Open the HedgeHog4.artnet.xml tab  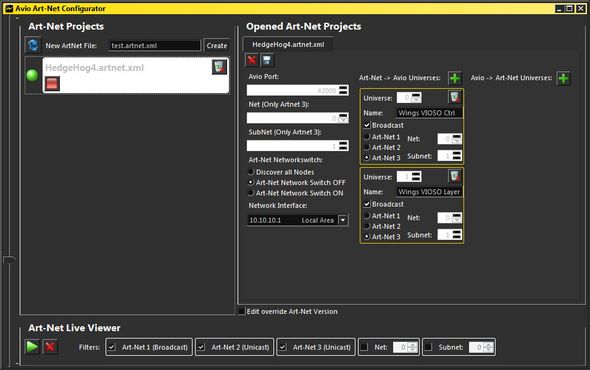point(288,44)
